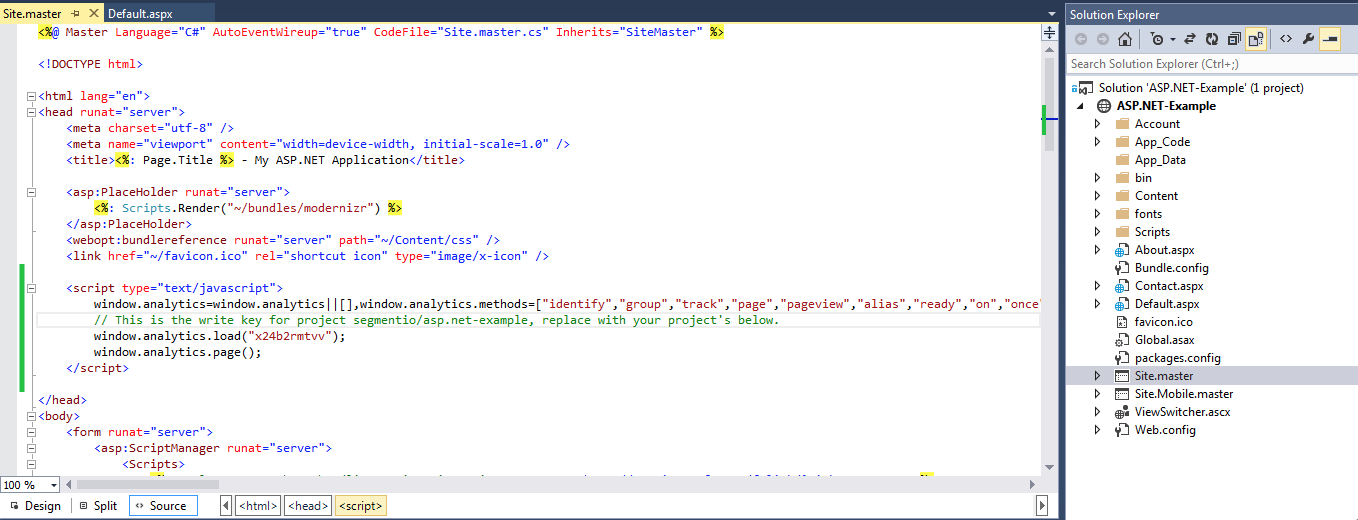Toggle the Show All Files button
The width and height of the screenshot is (1358, 520).
(x=1255, y=39)
